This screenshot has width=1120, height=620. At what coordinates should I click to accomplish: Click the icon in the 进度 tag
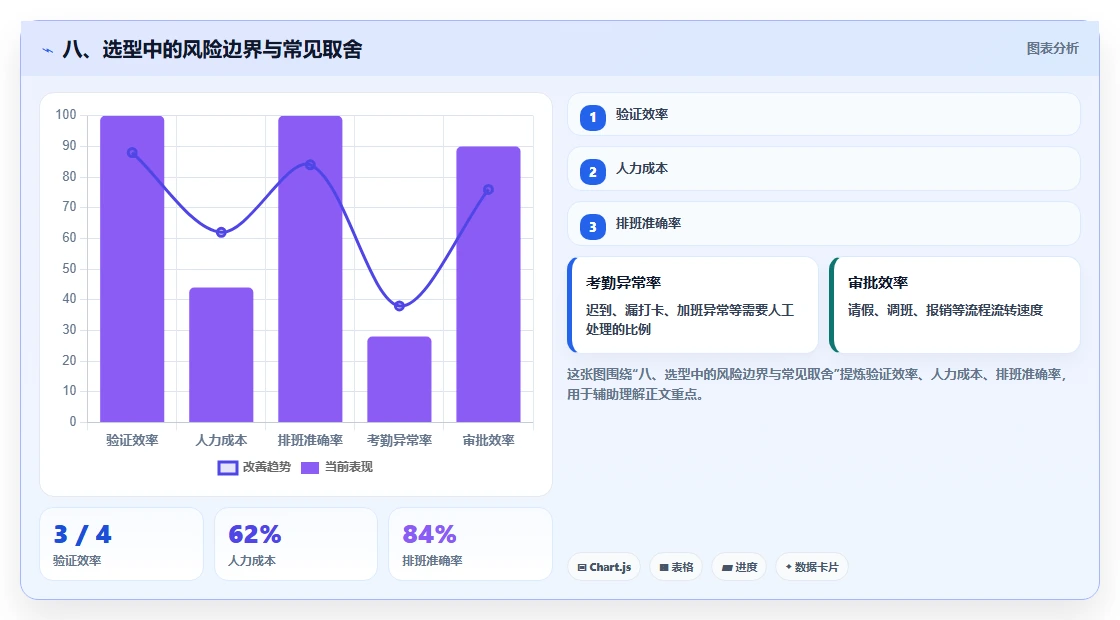pos(726,567)
